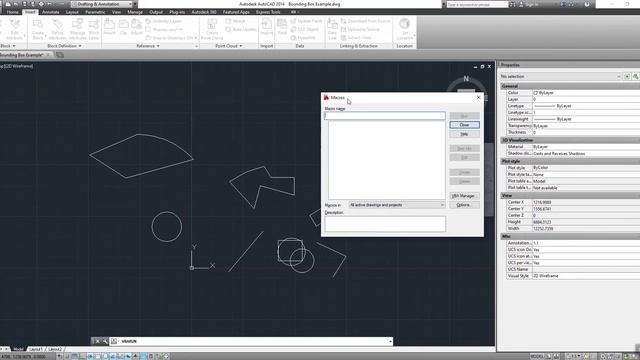Expand the Reference panel arrow
The image size is (640, 360).
158,46
